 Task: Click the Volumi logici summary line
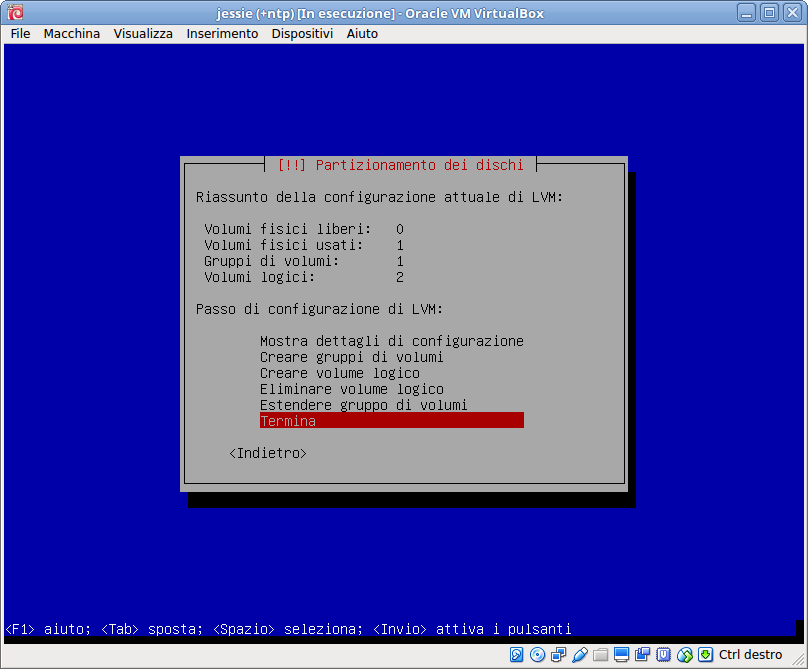[x=304, y=277]
